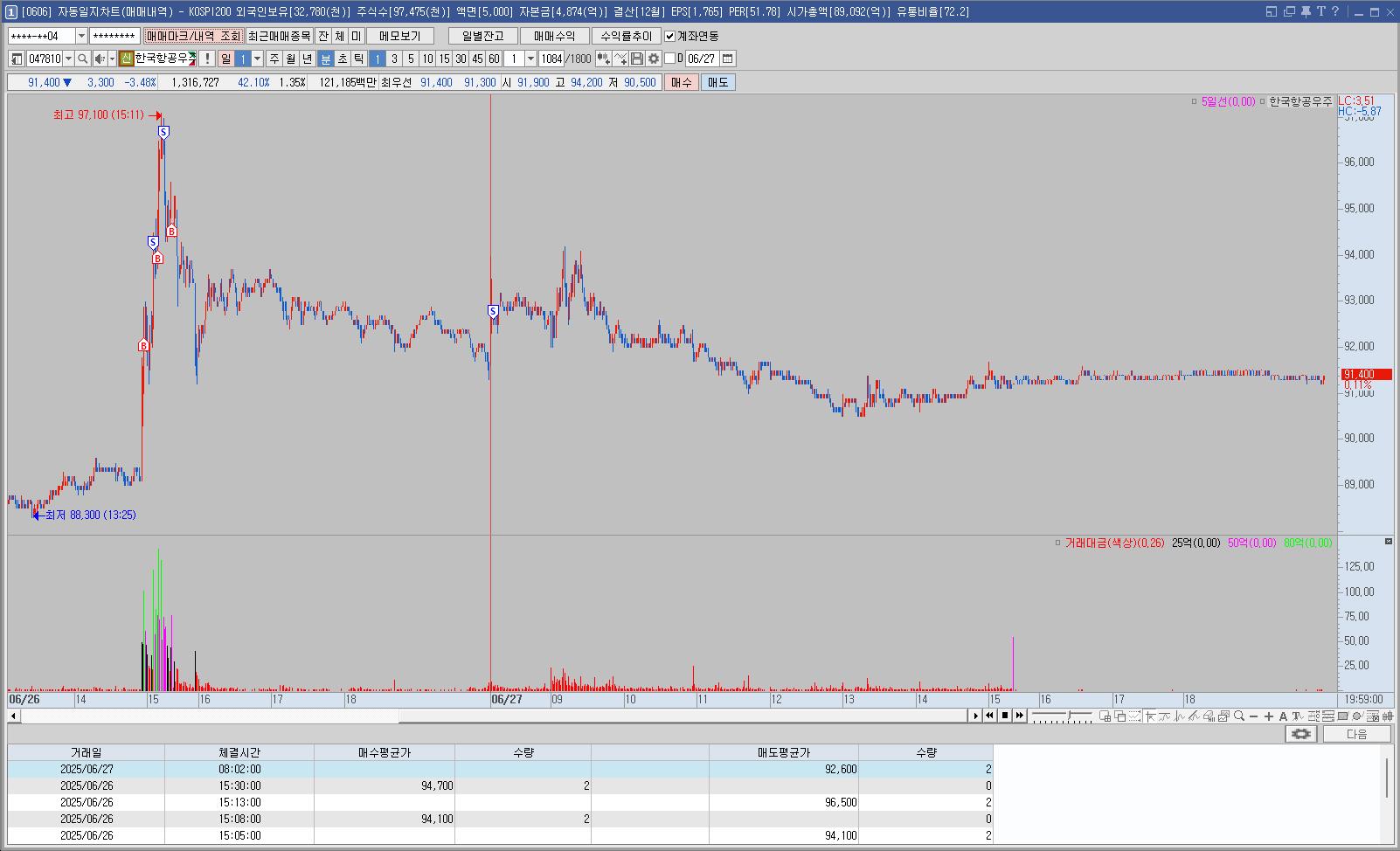Viewport: 1400px width, 851px height.
Task: Click the 60 minute interval button
Action: tap(494, 59)
